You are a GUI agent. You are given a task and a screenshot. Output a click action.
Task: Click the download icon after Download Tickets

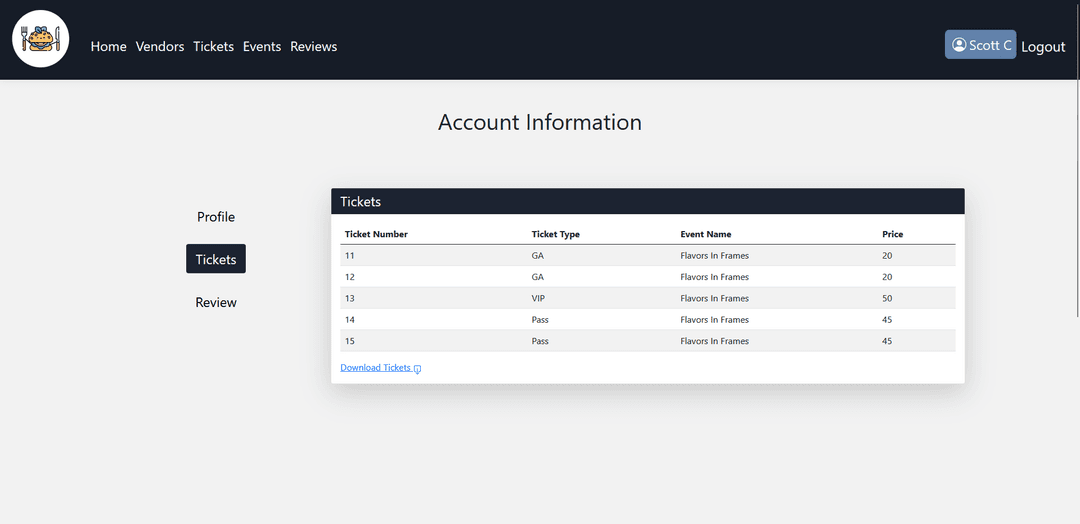coord(417,368)
